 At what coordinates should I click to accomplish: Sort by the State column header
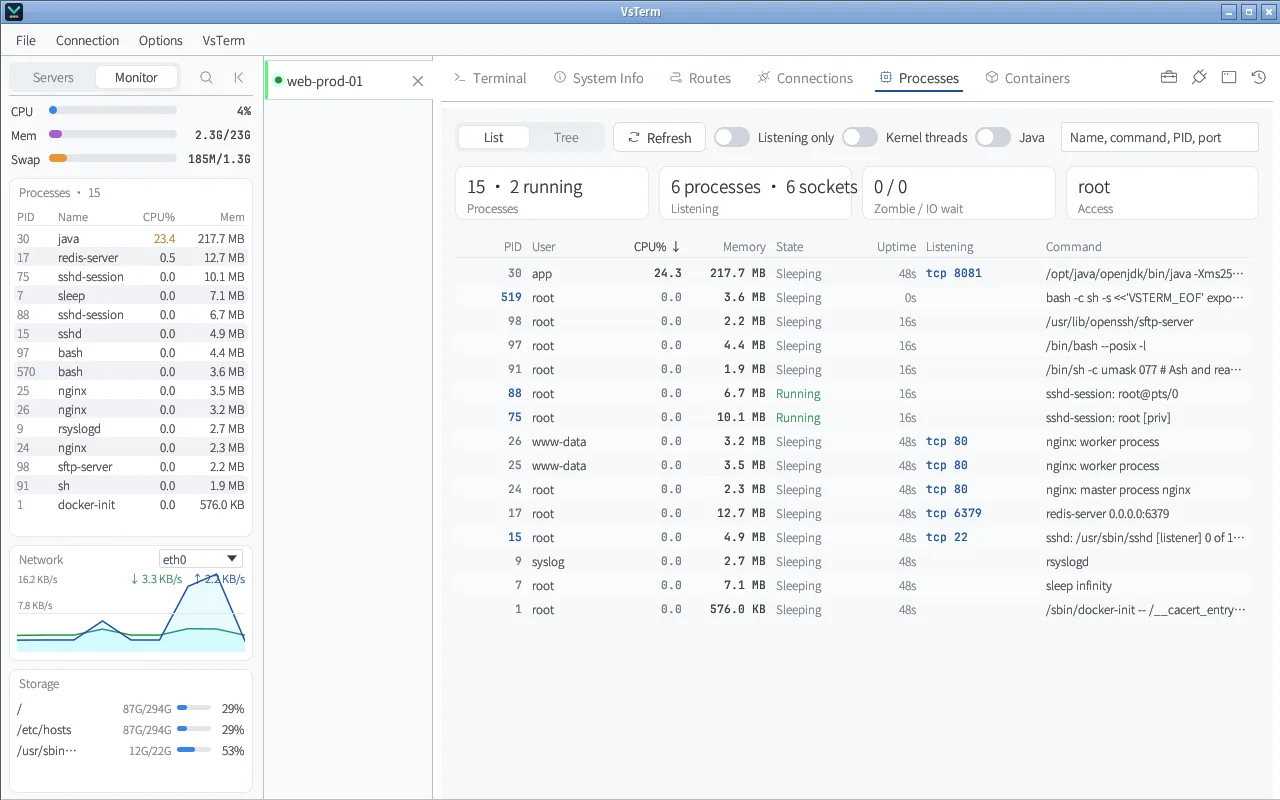[789, 247]
